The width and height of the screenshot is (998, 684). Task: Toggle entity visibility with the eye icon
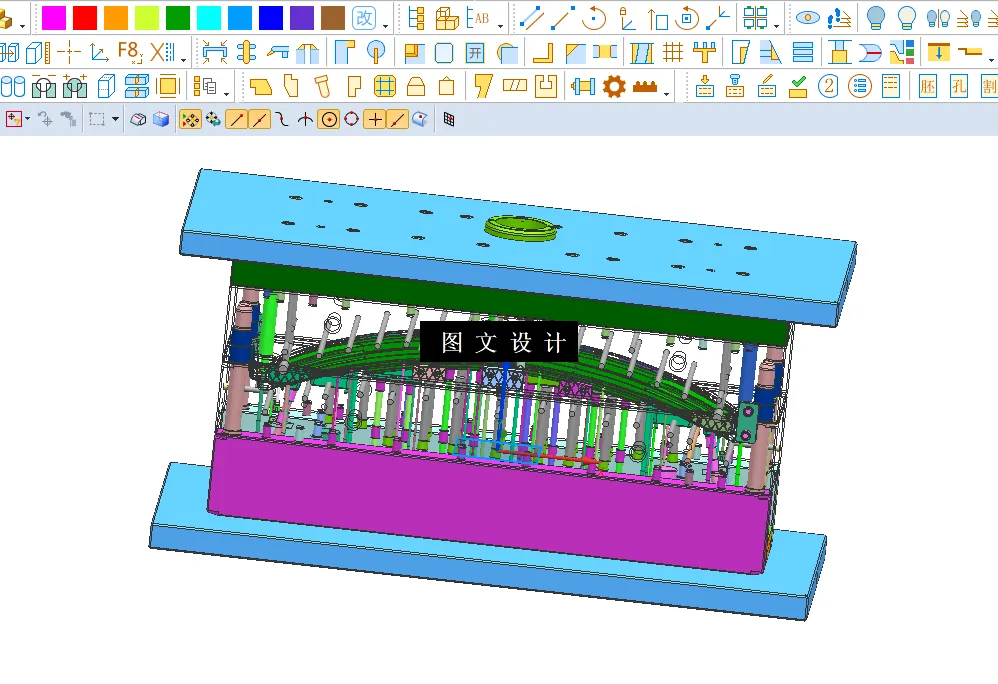[x=807, y=17]
